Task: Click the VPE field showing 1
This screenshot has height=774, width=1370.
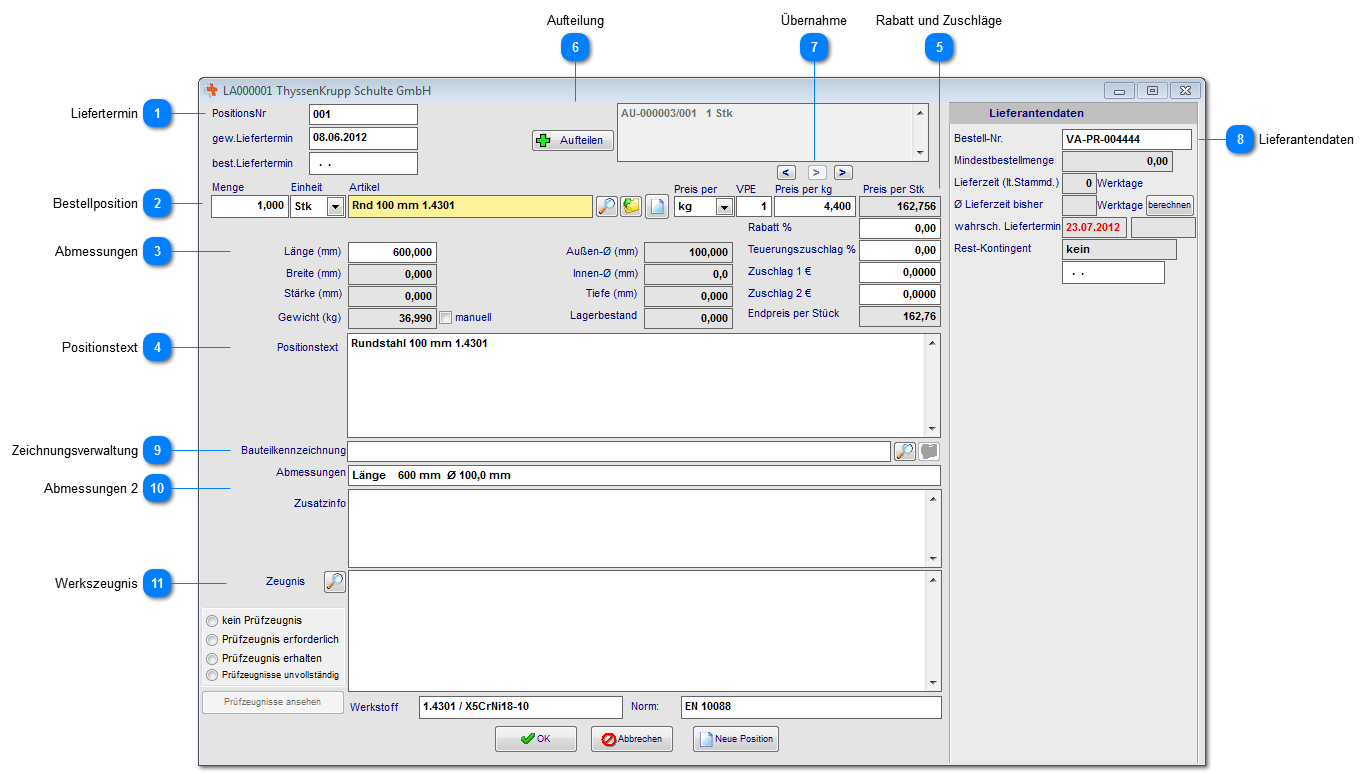Action: (x=754, y=207)
